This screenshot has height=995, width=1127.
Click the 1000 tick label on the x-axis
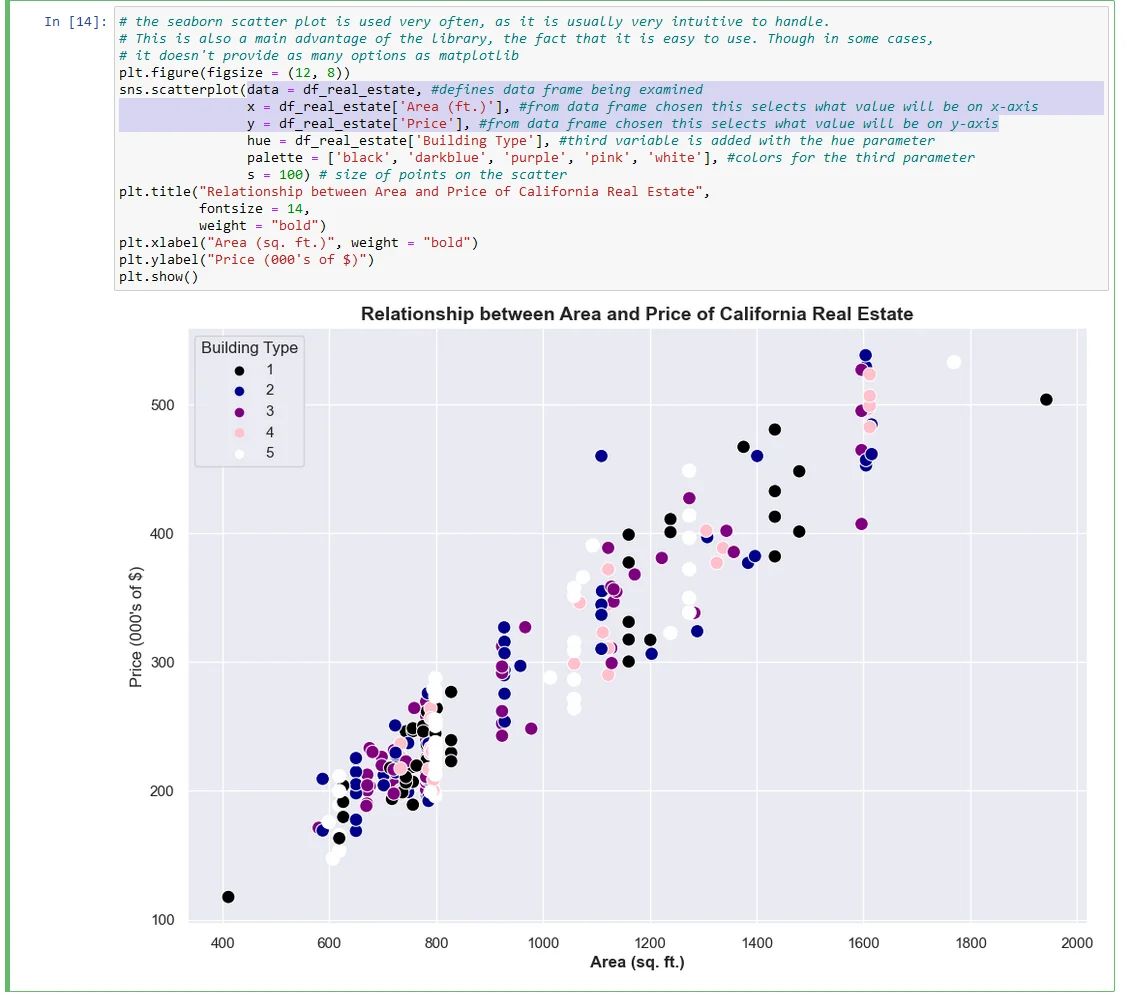543,943
